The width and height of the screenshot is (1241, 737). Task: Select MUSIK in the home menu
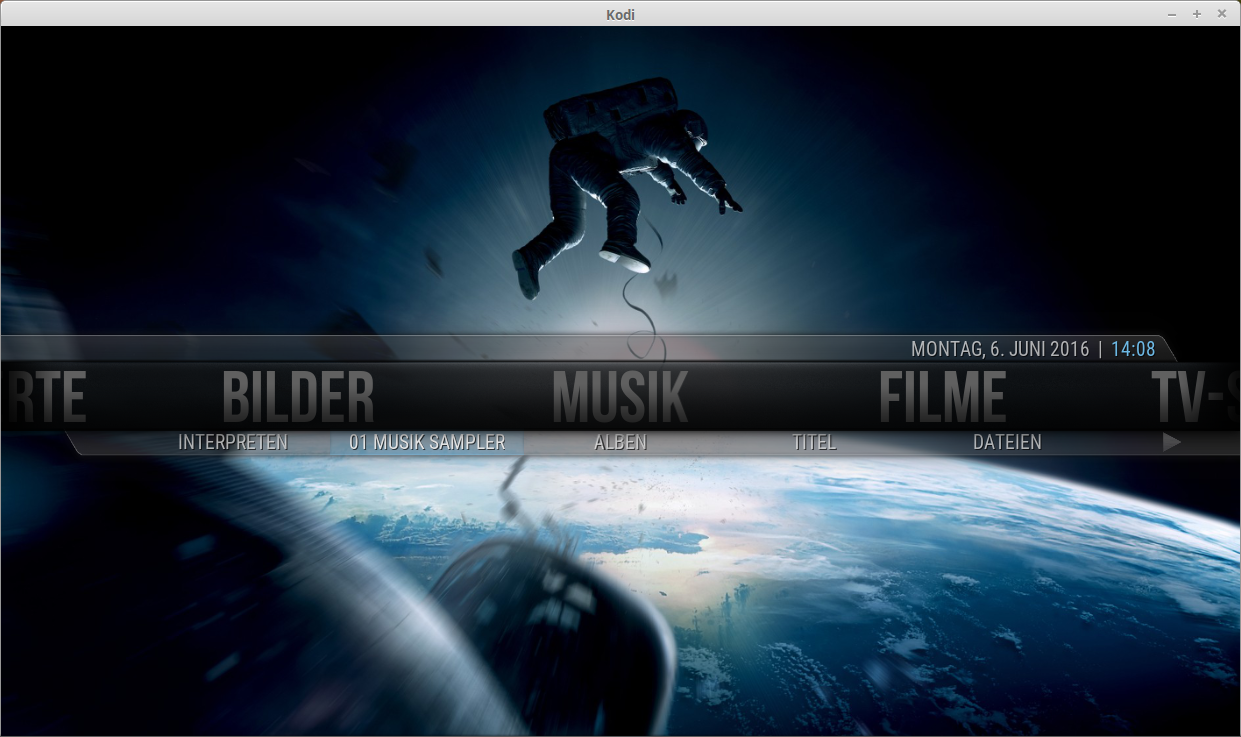coord(620,397)
